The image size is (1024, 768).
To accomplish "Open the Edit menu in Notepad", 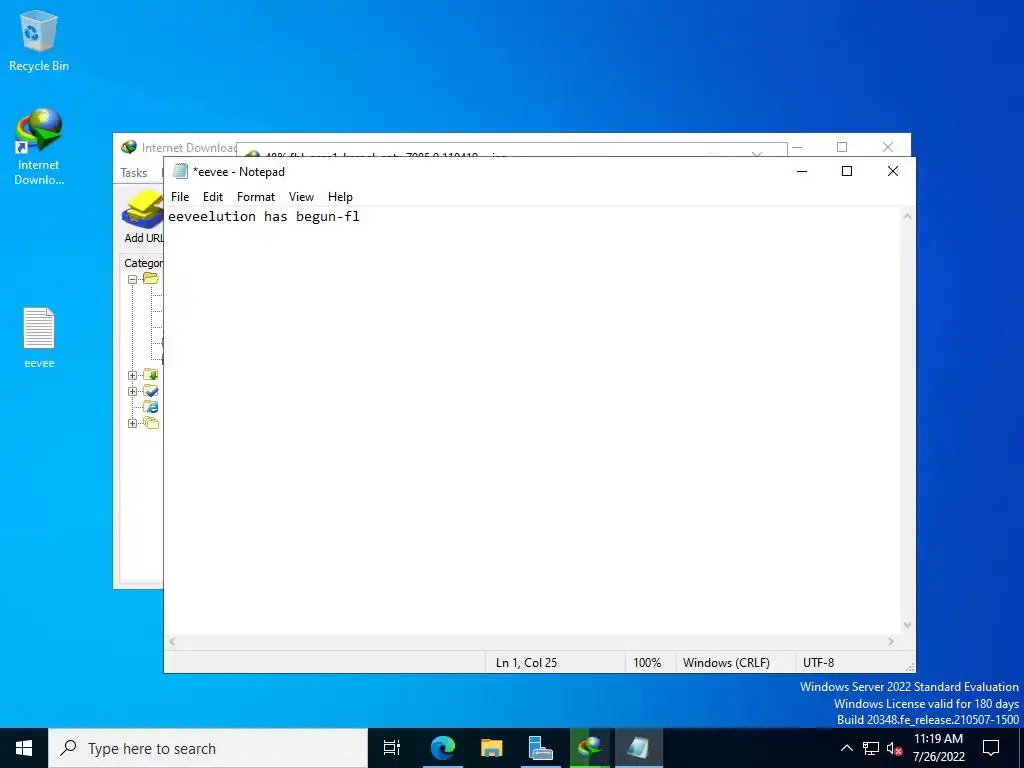I will (x=213, y=197).
